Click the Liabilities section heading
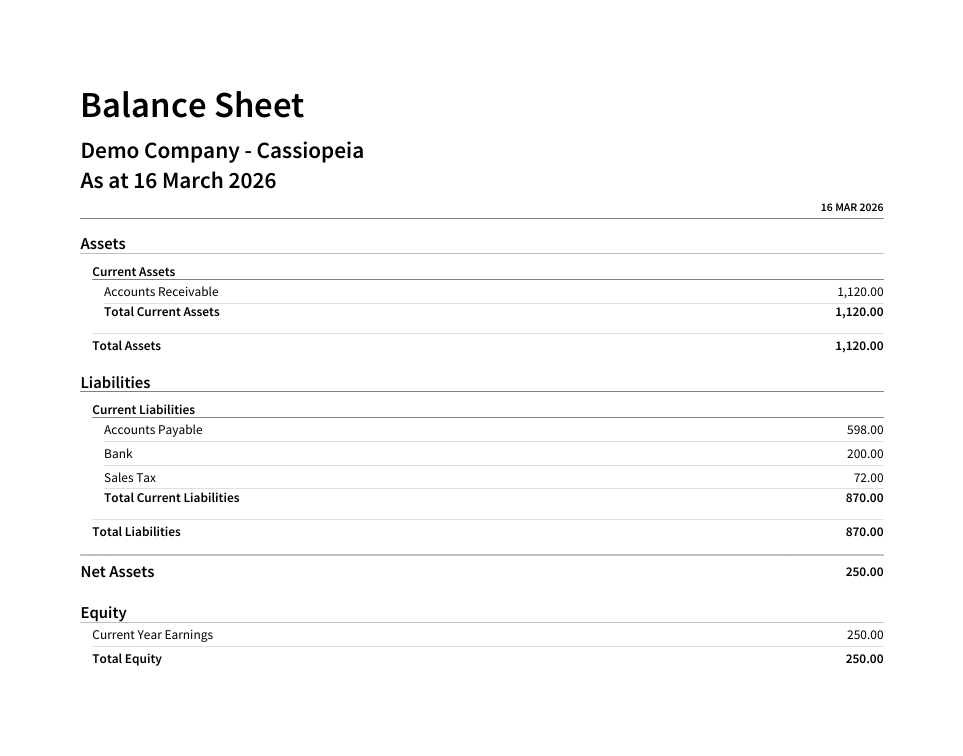This screenshot has height=756, width=963. [115, 383]
